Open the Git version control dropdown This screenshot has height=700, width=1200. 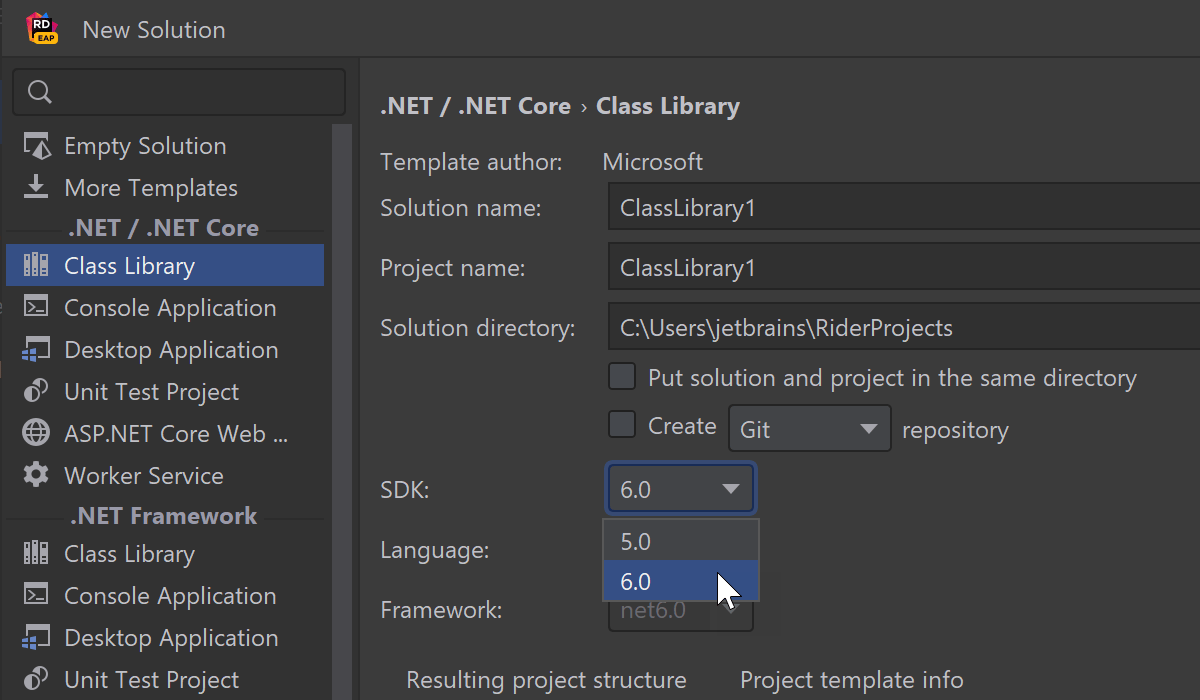coord(809,429)
